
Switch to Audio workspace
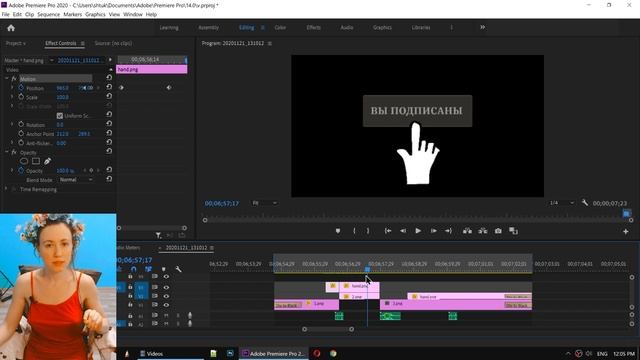(x=347, y=27)
